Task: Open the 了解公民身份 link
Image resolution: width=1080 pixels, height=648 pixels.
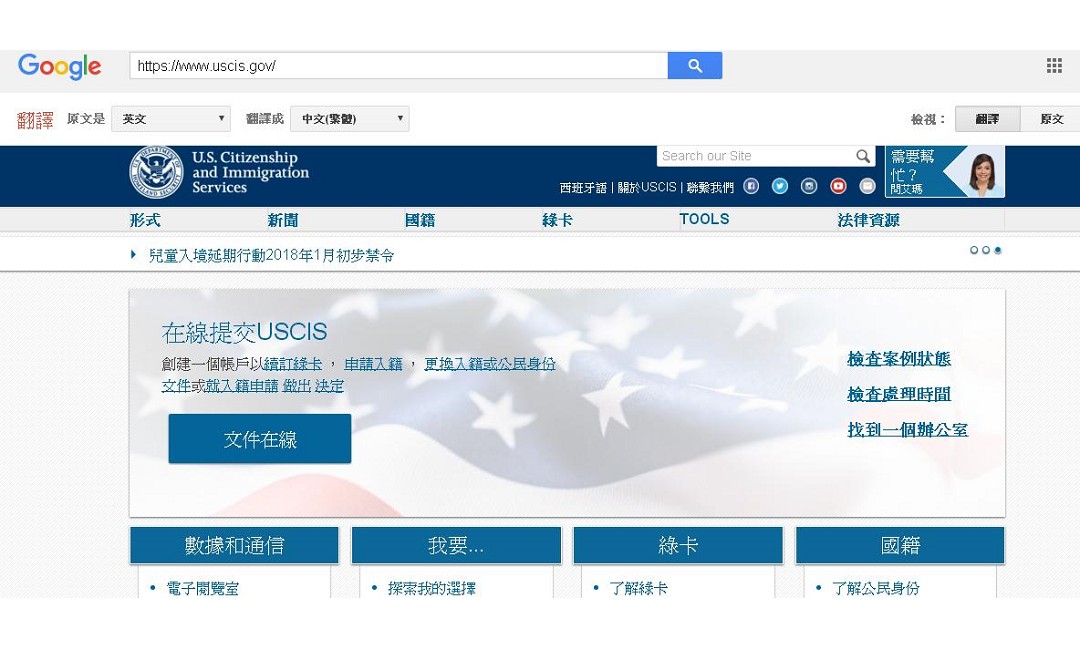Action: [875, 588]
